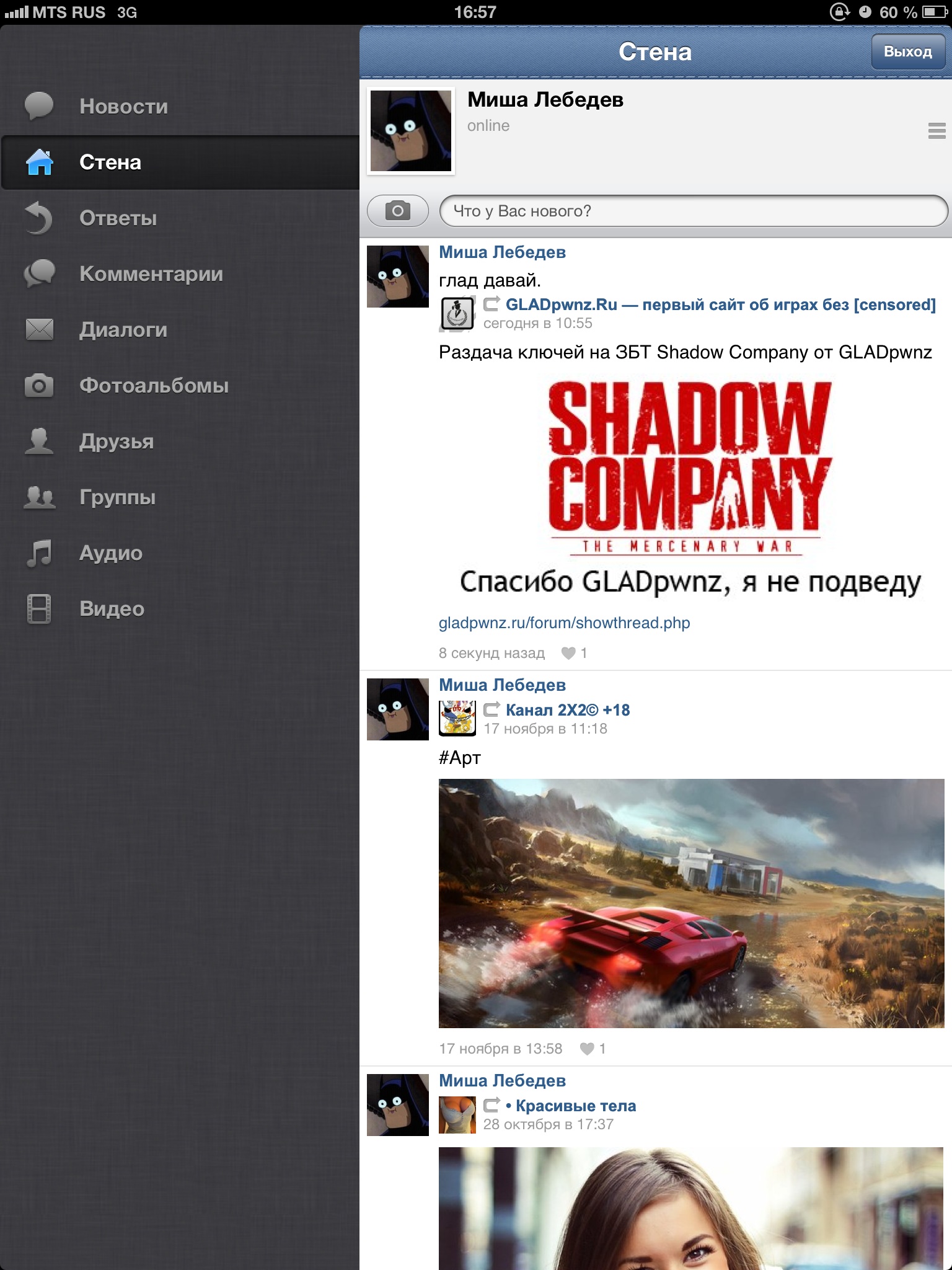This screenshot has width=952, height=1270.
Task: Like the red car art post
Action: [x=587, y=1049]
